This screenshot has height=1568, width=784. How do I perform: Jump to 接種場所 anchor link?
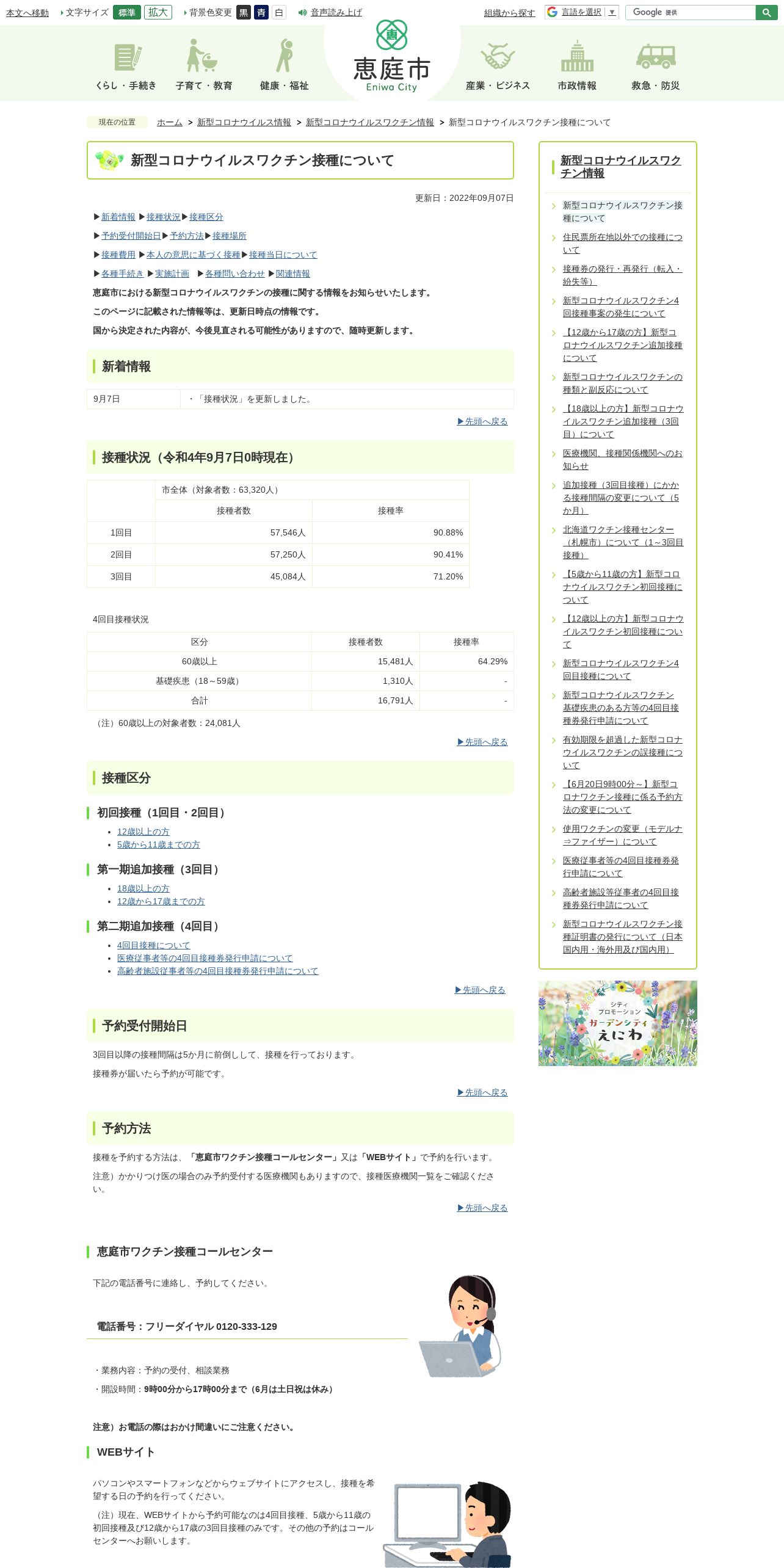[230, 236]
